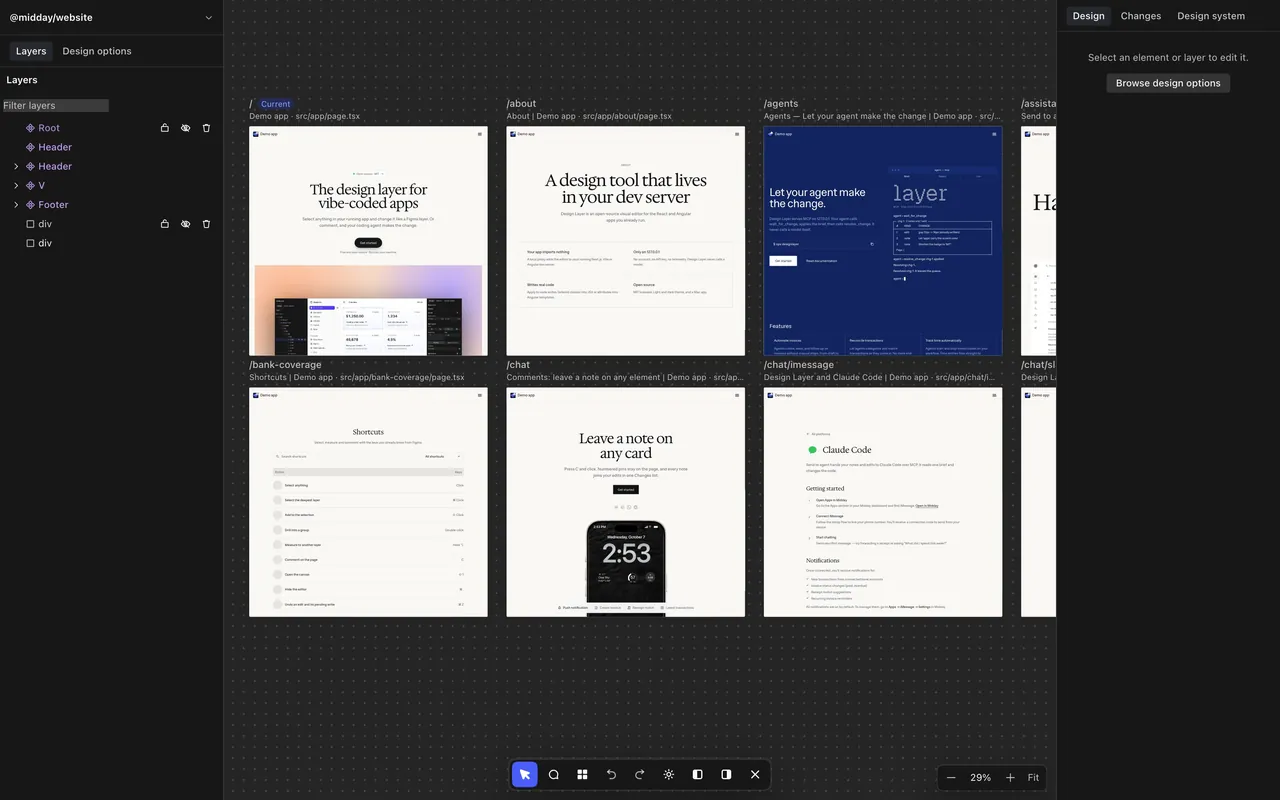1280x800 pixels.
Task: Zoom in with the plus button
Action: (x=1010, y=777)
